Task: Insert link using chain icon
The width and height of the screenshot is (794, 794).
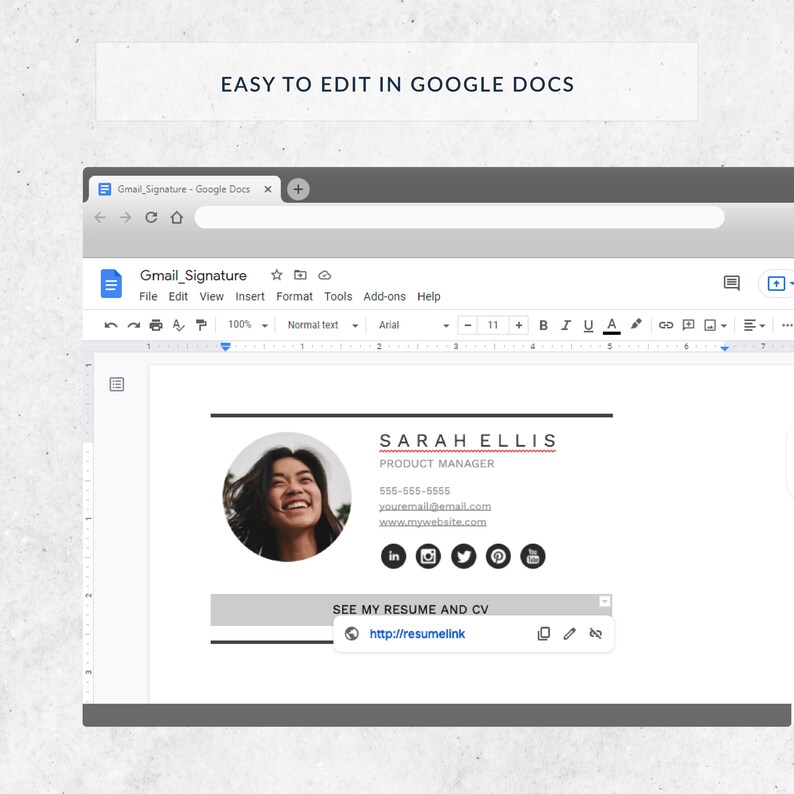Action: (665, 325)
